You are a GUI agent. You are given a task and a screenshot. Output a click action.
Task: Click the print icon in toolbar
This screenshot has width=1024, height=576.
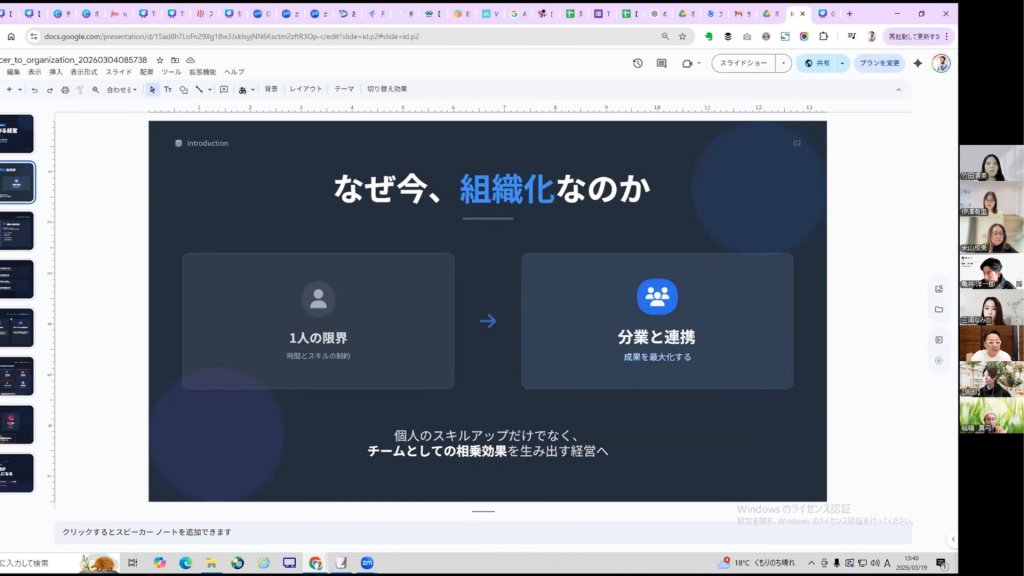65,89
